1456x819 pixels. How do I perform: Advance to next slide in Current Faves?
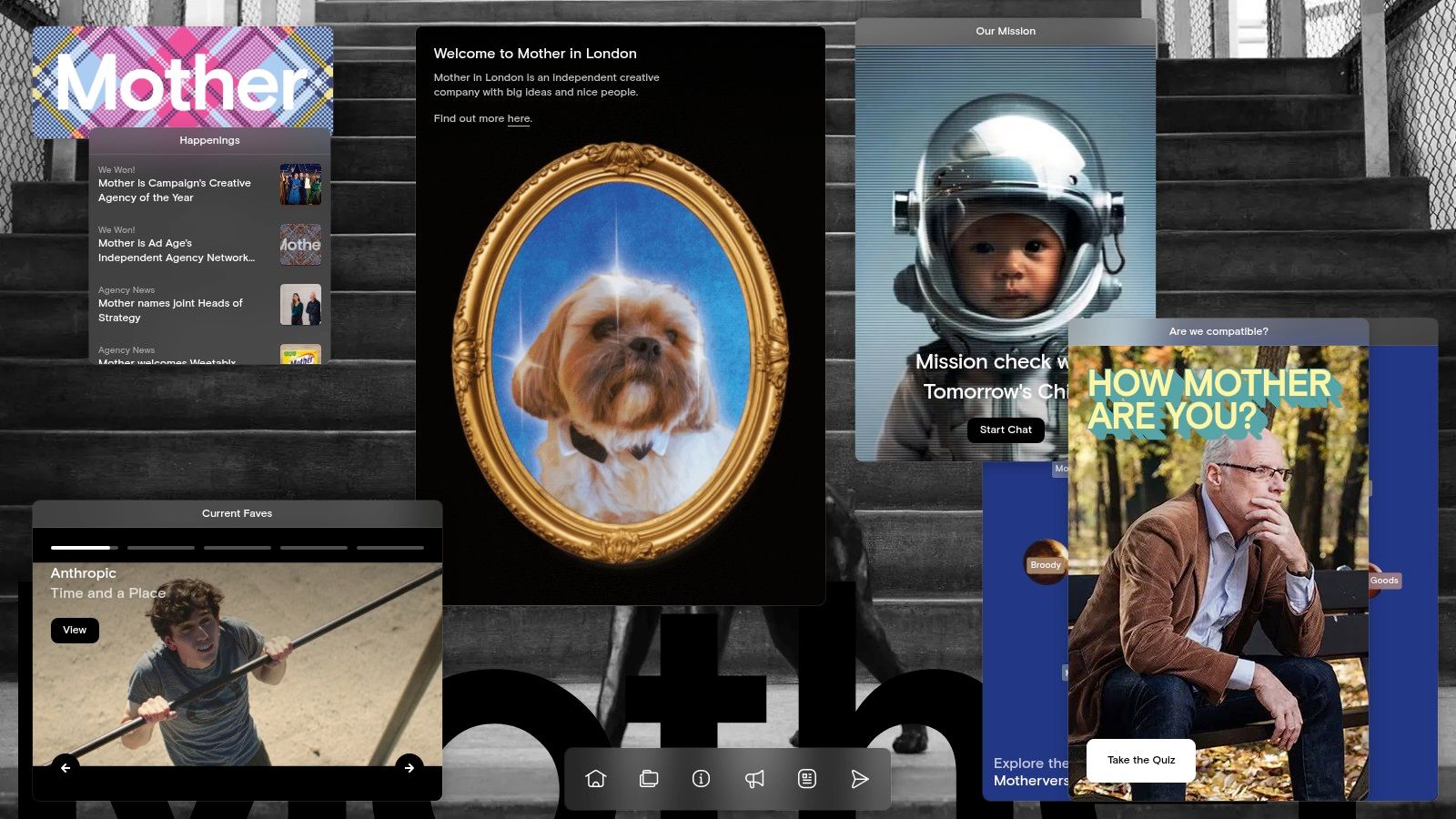(x=409, y=768)
